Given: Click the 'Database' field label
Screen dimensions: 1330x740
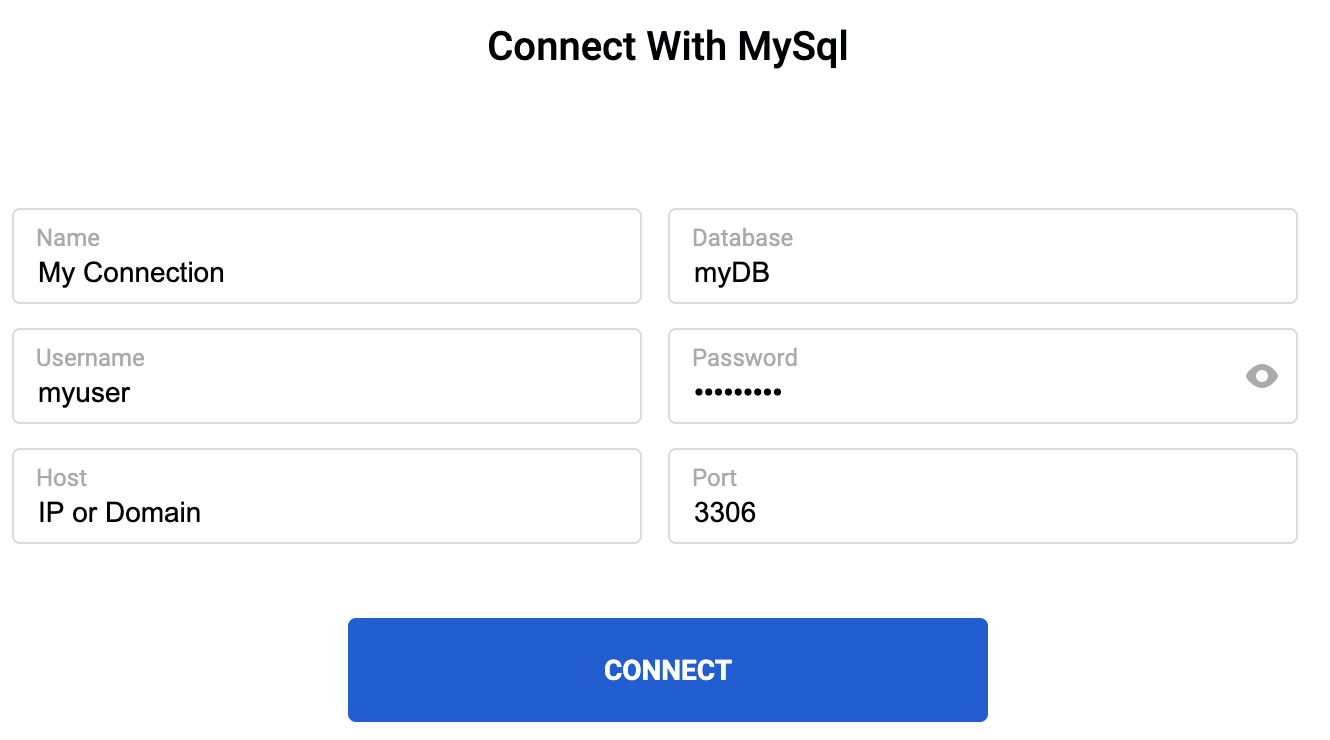Looking at the screenshot, I should (742, 238).
